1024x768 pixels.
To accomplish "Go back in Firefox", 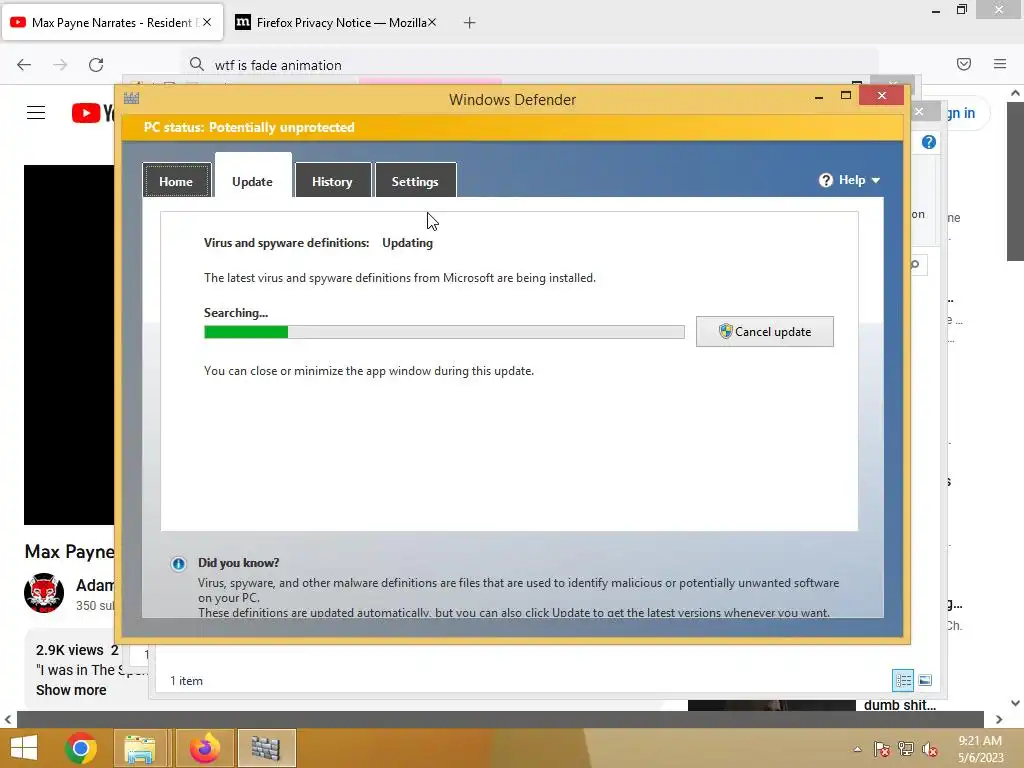I will click(24, 64).
